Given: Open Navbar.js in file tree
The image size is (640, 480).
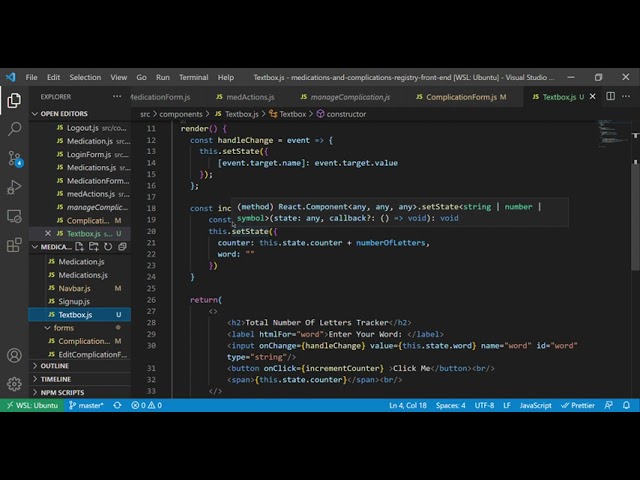Looking at the screenshot, I should pos(80,288).
